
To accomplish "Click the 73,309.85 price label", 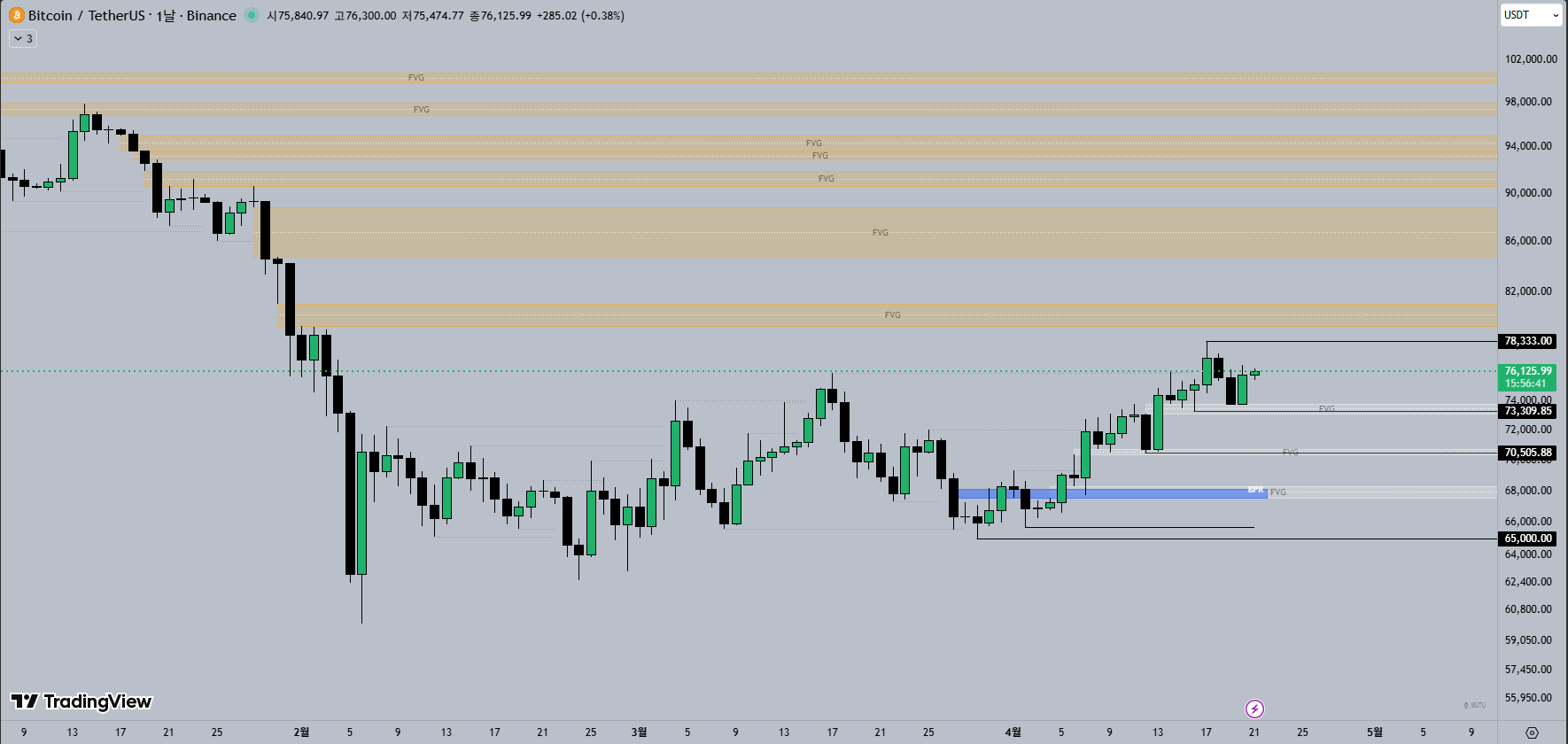I will (x=1528, y=411).
